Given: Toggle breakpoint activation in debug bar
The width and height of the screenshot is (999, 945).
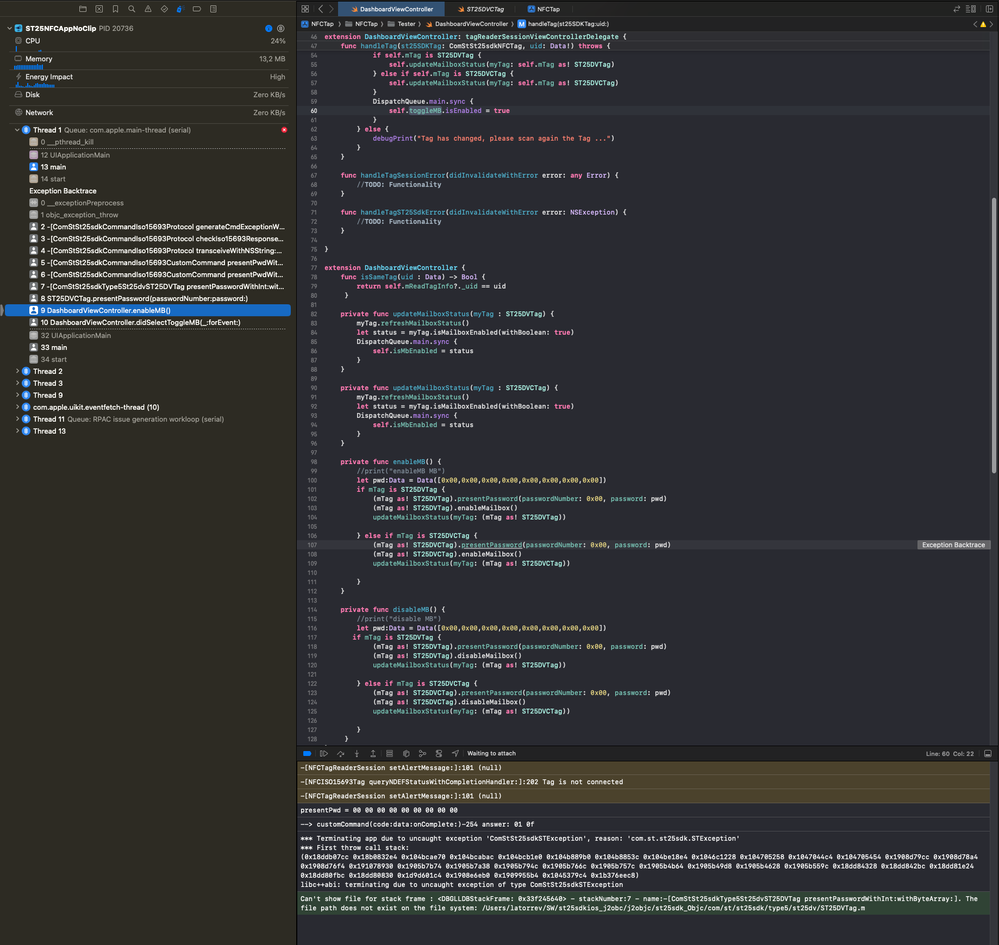Looking at the screenshot, I should click(307, 753).
